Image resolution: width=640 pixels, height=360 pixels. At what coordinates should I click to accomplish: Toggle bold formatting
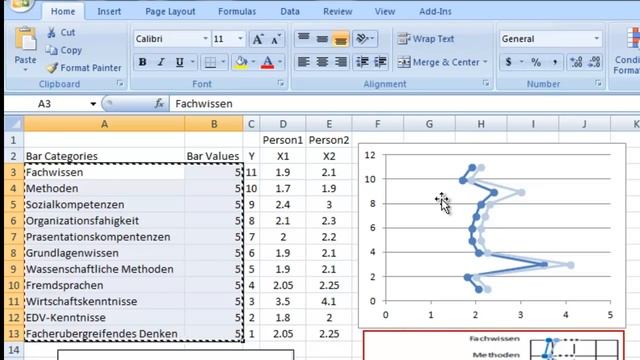(x=142, y=62)
